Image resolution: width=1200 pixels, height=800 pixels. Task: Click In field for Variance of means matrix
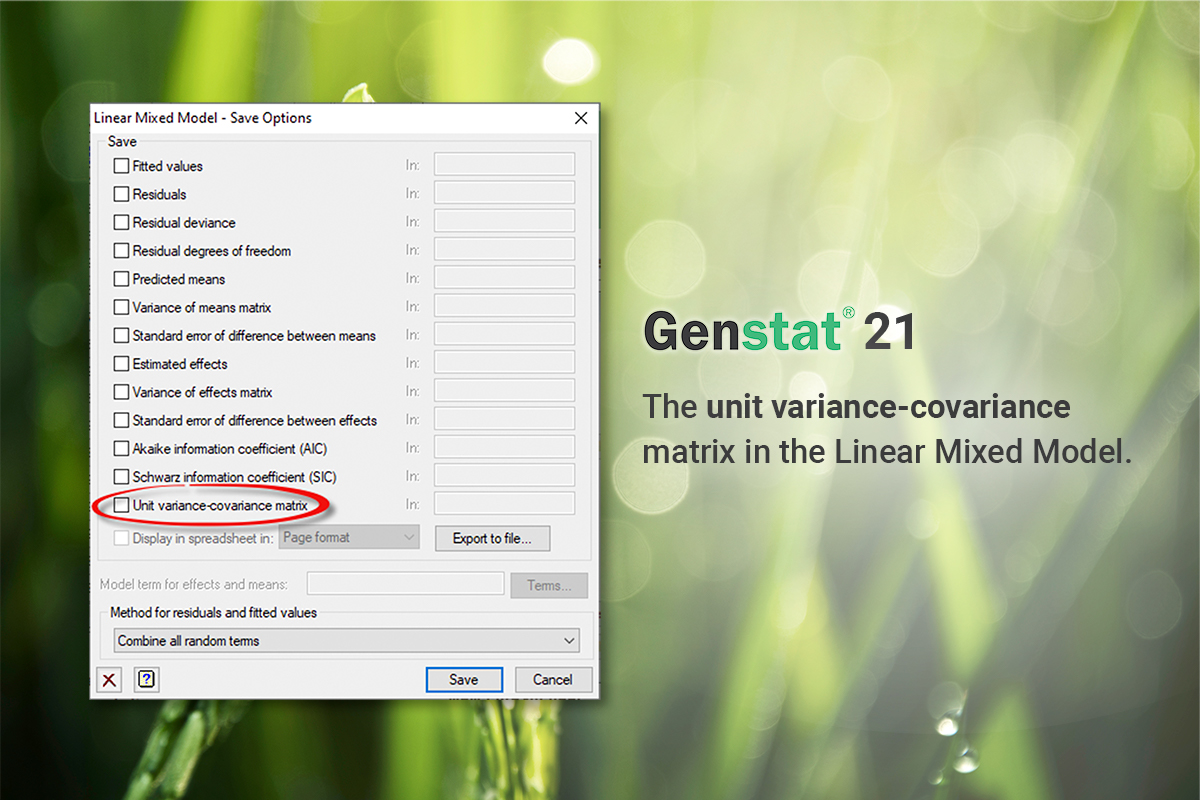(504, 306)
